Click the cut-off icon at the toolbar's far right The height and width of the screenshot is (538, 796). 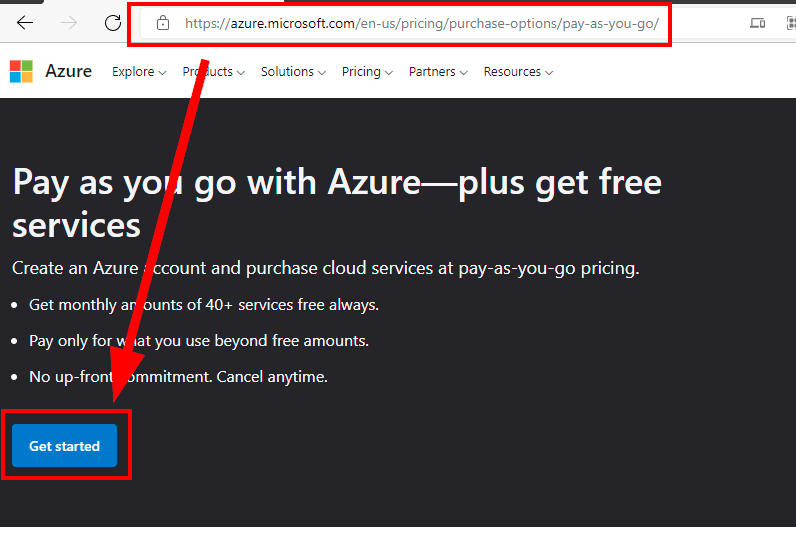click(x=791, y=23)
